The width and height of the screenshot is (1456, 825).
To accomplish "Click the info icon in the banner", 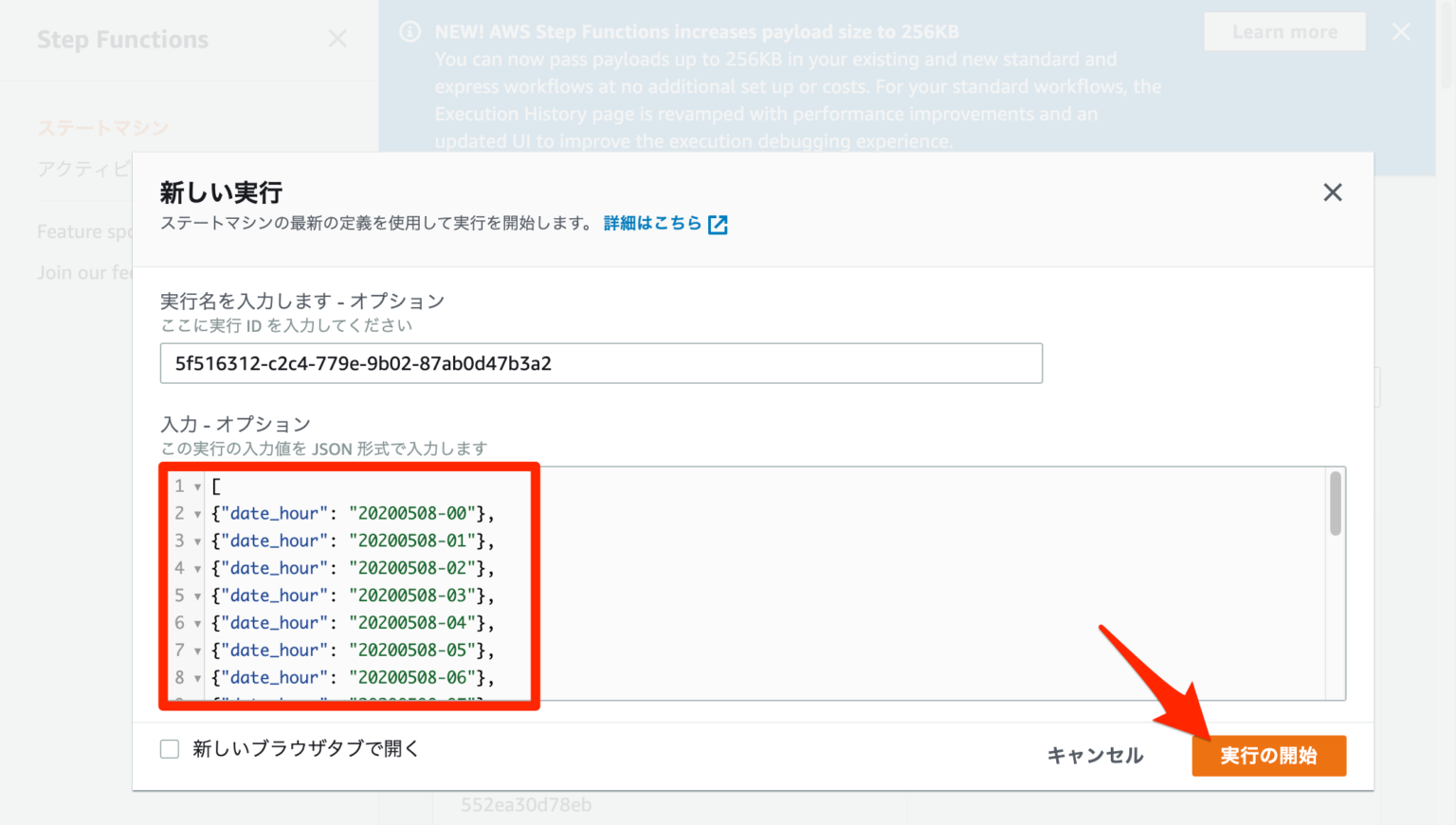I will coord(409,32).
